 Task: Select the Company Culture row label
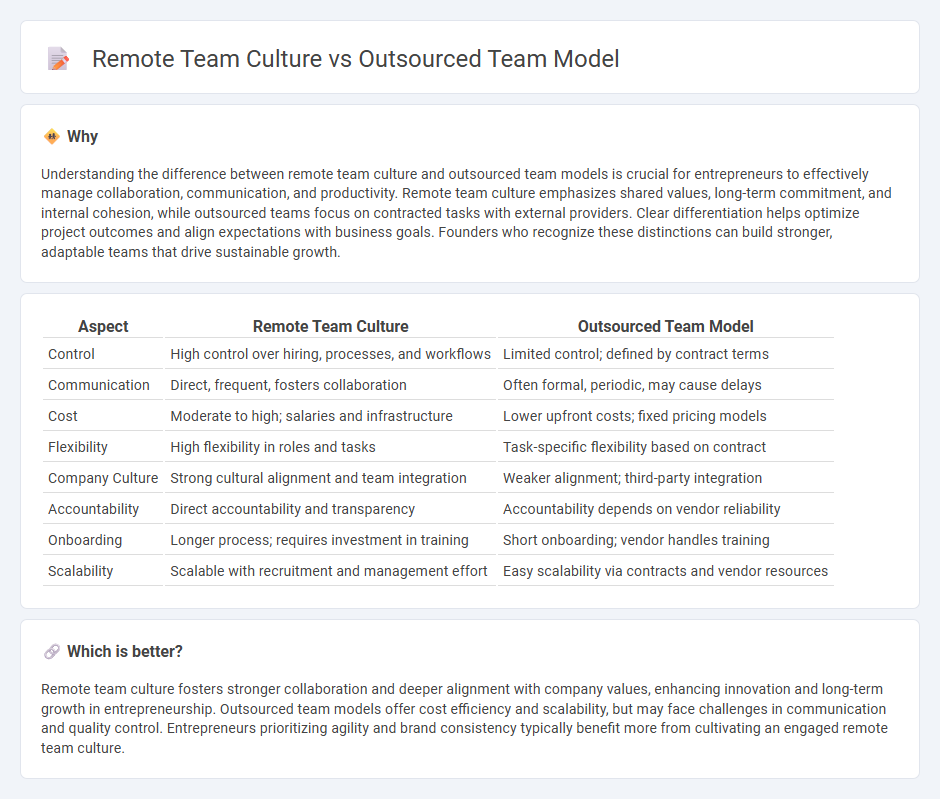[x=103, y=478]
